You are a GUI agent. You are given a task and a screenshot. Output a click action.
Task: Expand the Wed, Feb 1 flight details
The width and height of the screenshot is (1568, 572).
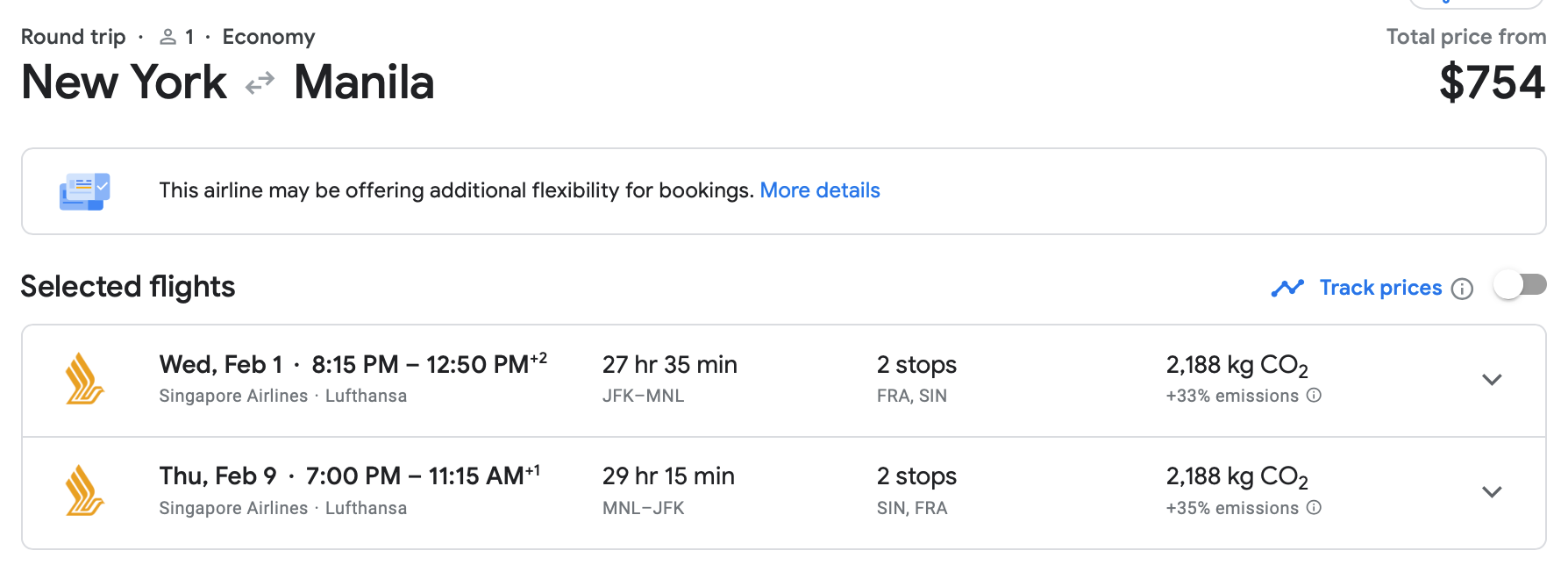click(x=1492, y=380)
